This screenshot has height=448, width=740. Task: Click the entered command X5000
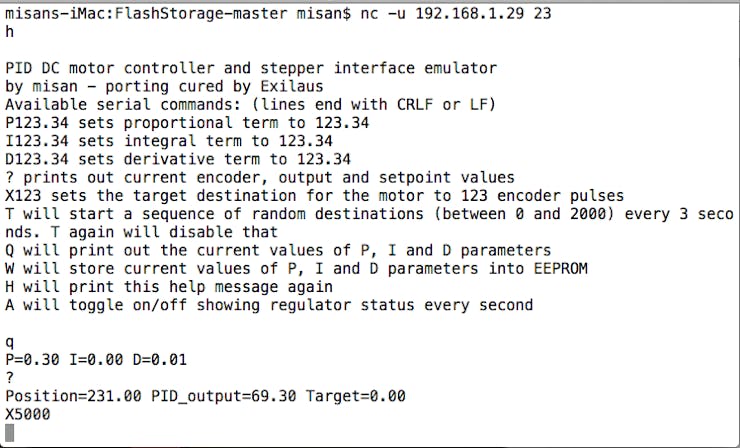(28, 414)
